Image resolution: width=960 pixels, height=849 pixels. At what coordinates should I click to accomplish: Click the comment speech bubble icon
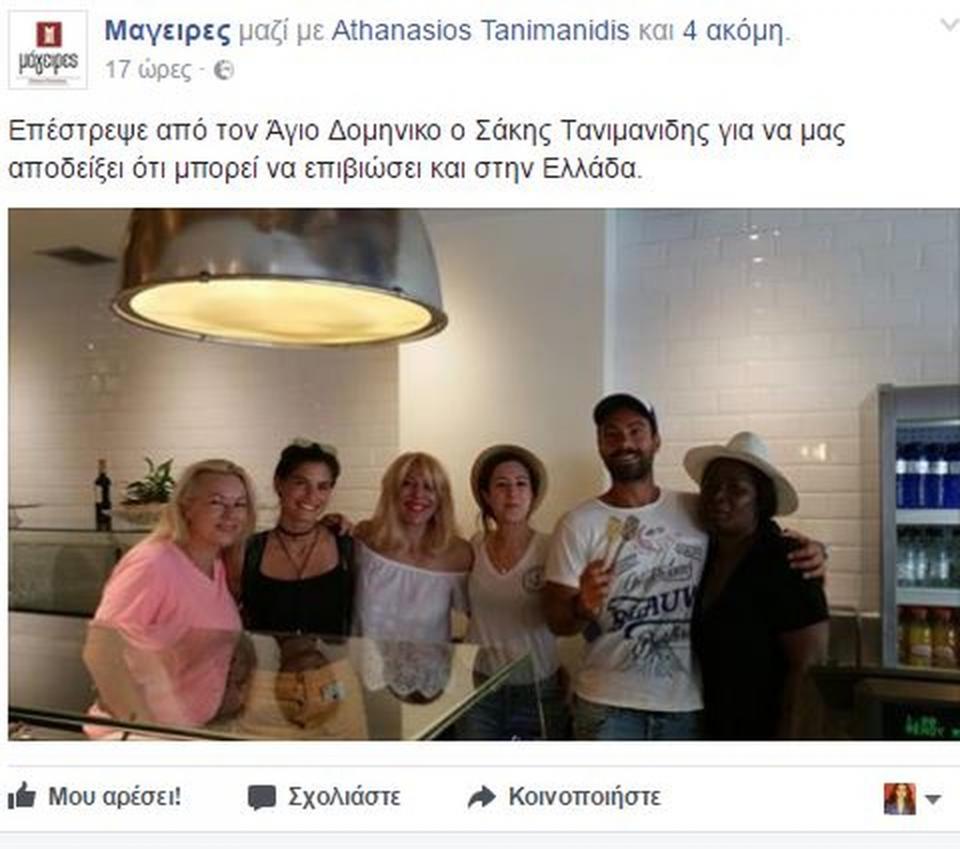[x=262, y=798]
